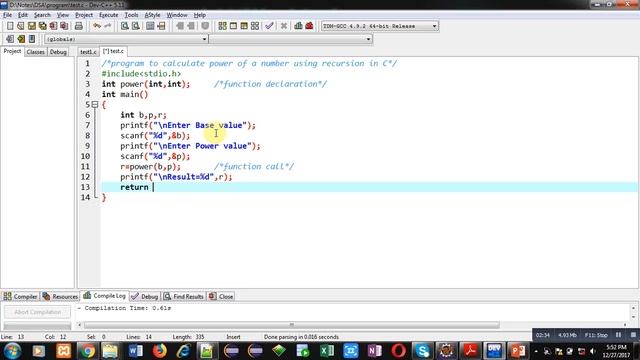
Task: Open Skype from the taskbar
Action: (x=422, y=351)
